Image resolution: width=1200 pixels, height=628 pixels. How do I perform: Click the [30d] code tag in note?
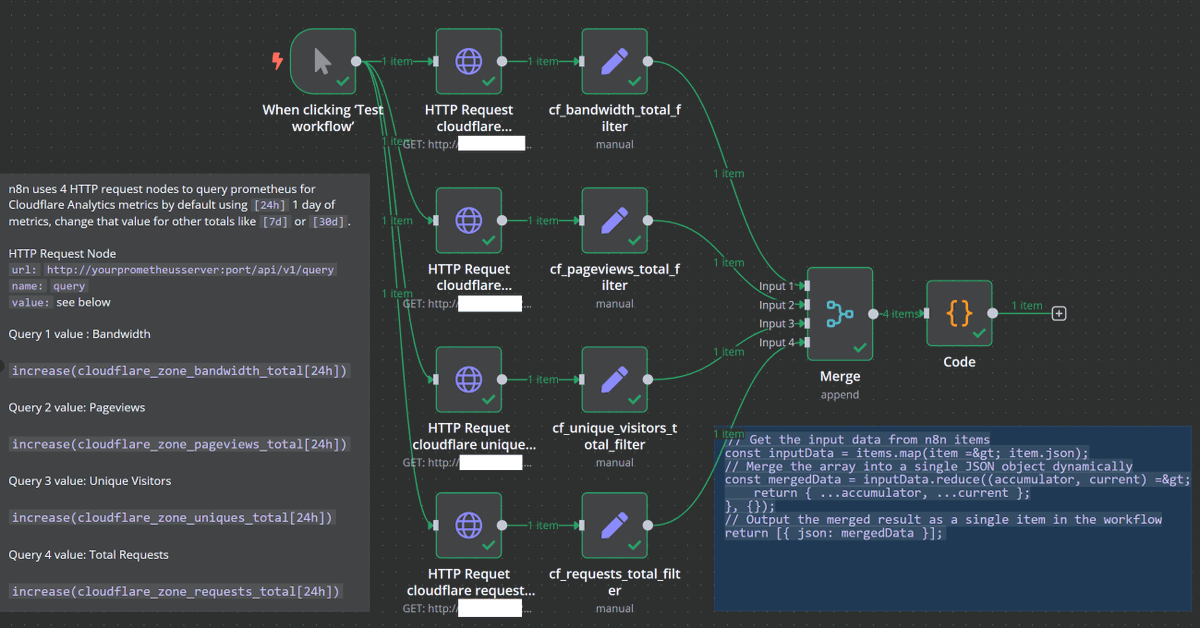coord(328,222)
